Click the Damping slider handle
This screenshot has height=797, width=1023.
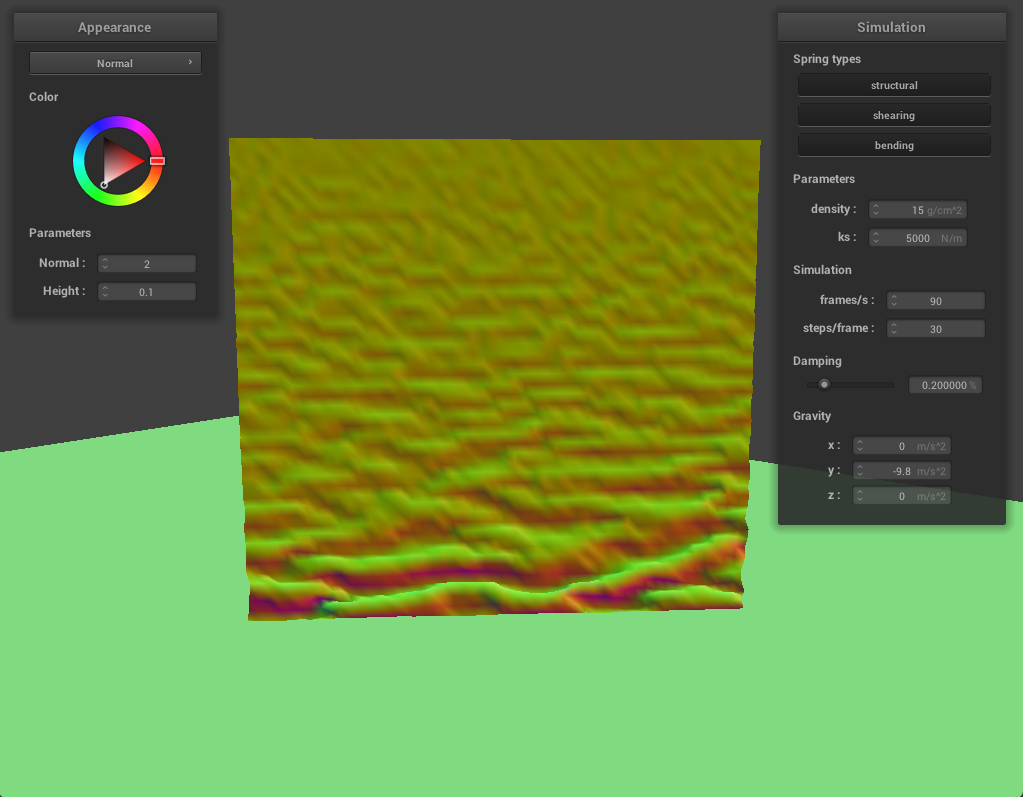click(x=824, y=384)
